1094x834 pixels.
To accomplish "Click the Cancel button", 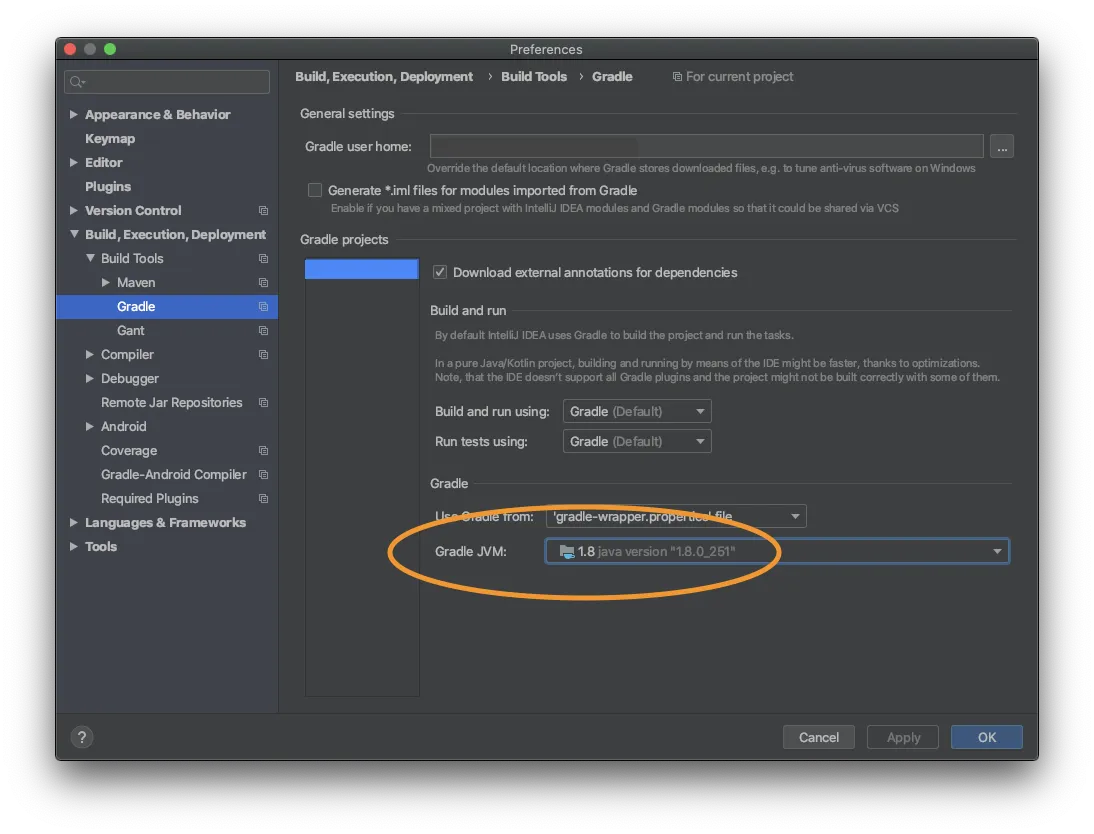I will [x=818, y=737].
